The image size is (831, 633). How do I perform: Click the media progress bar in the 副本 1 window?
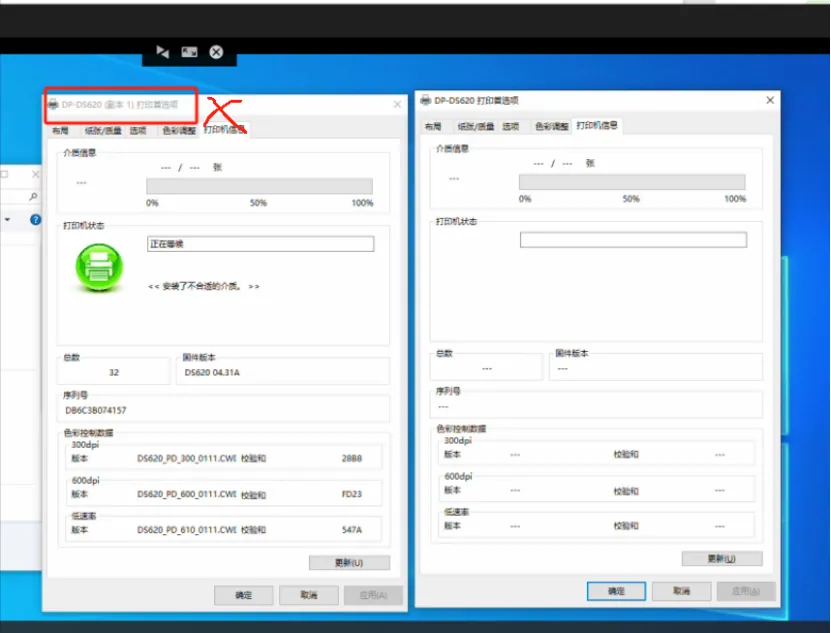point(260,186)
